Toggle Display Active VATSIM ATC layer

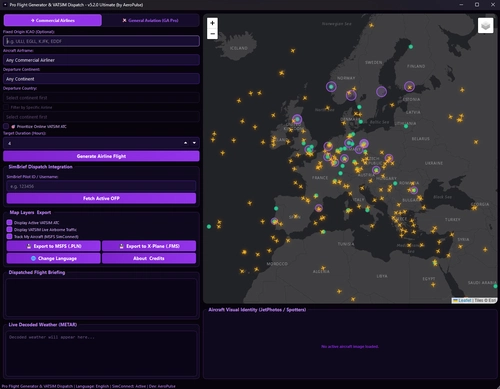(9, 222)
